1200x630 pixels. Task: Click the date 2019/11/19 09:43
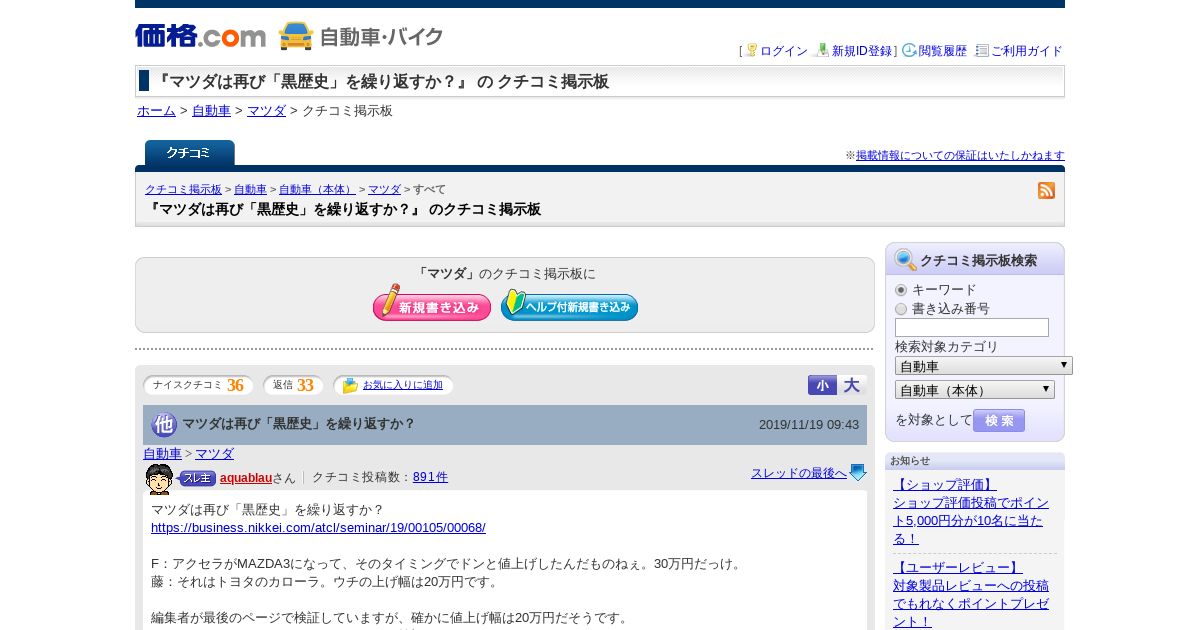pyautogui.click(x=809, y=424)
